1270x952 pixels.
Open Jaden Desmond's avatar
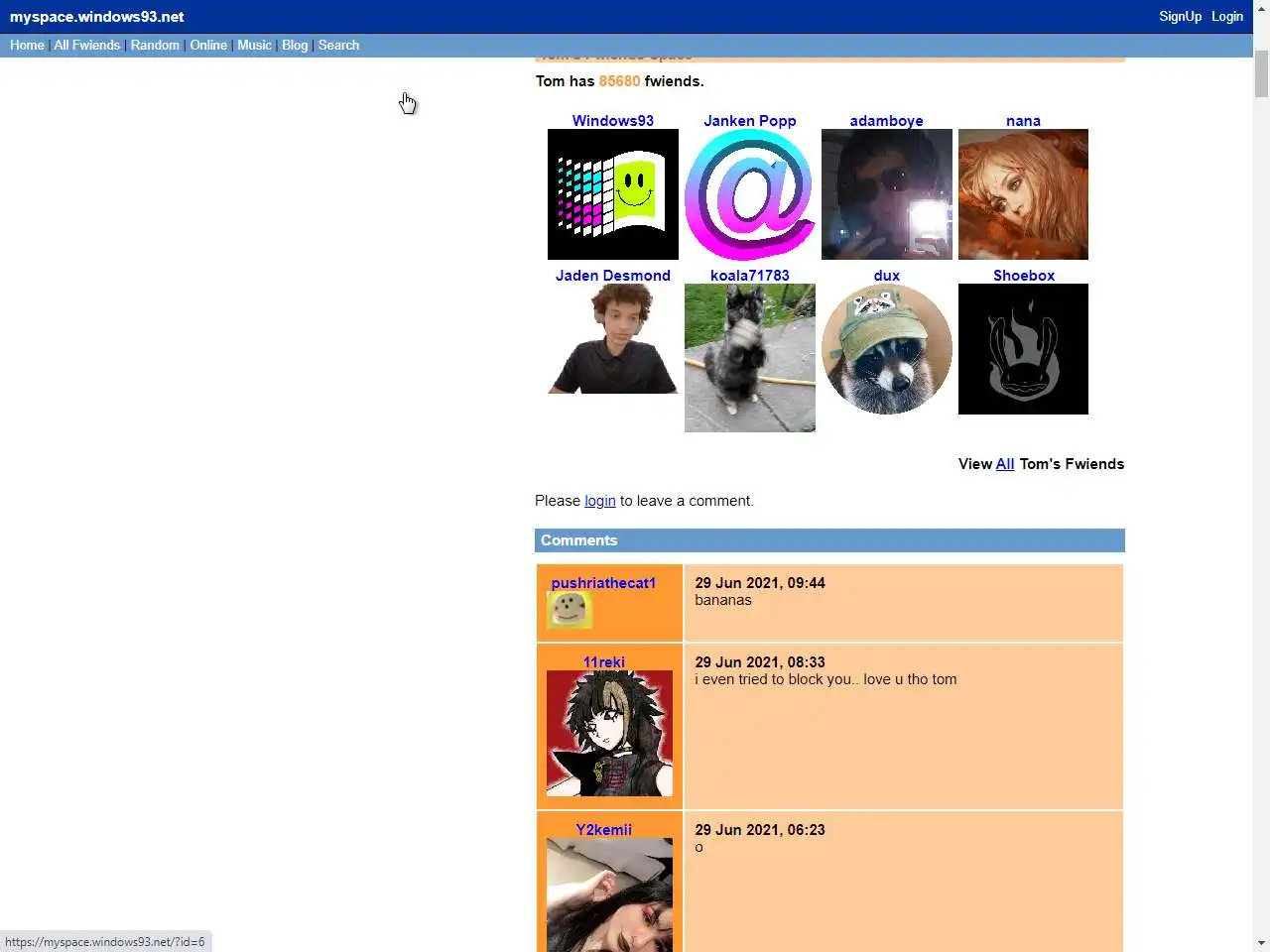(x=613, y=339)
